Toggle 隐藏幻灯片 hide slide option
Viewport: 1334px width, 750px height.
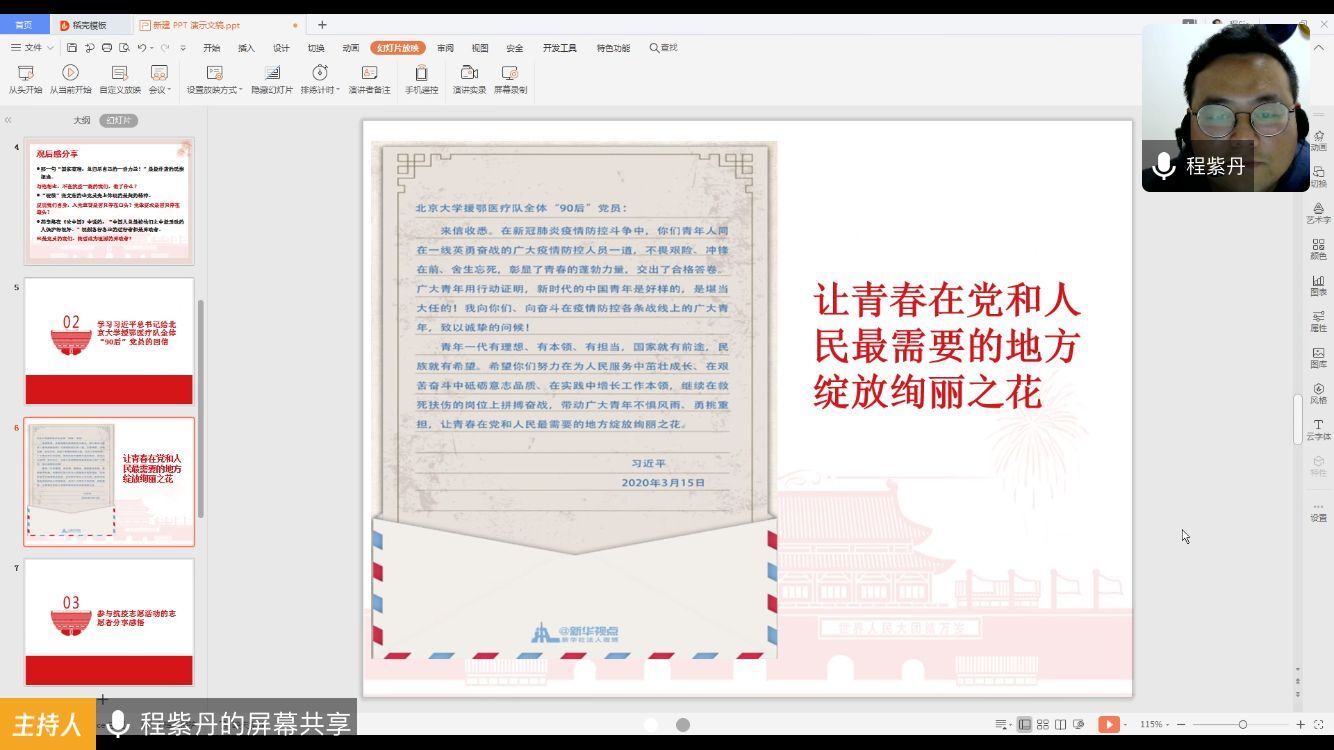pos(271,78)
